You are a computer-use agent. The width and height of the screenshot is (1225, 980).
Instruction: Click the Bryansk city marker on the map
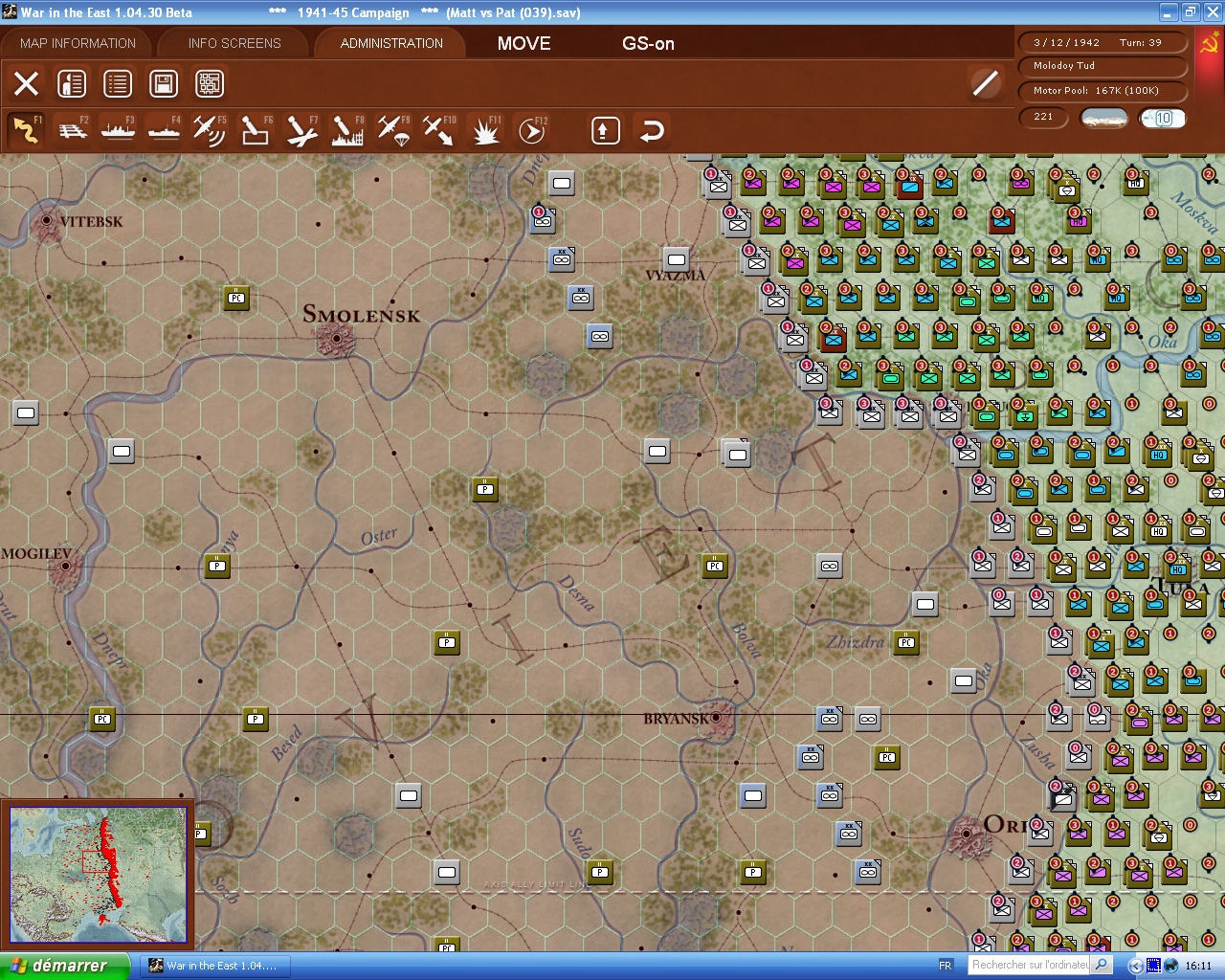(717, 718)
